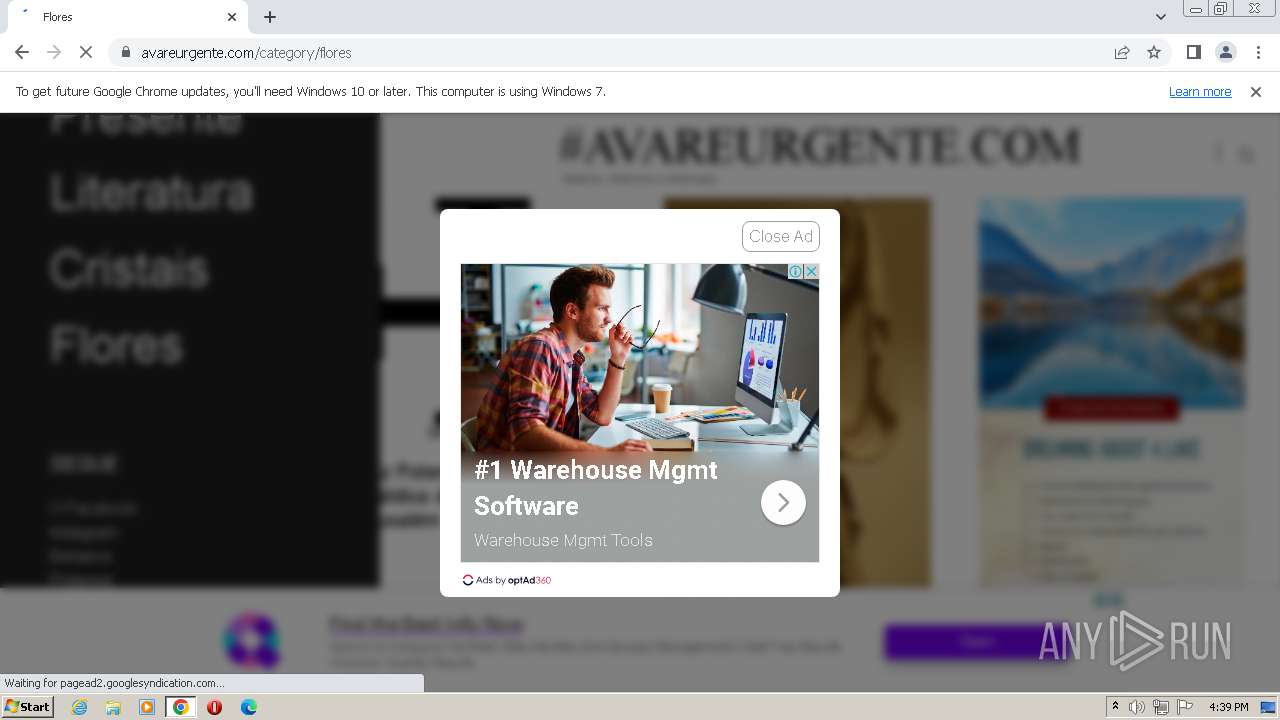The width and height of the screenshot is (1280, 720).
Task: Click the #AVAREURGENTE.COM site title
Action: pyautogui.click(x=820, y=148)
